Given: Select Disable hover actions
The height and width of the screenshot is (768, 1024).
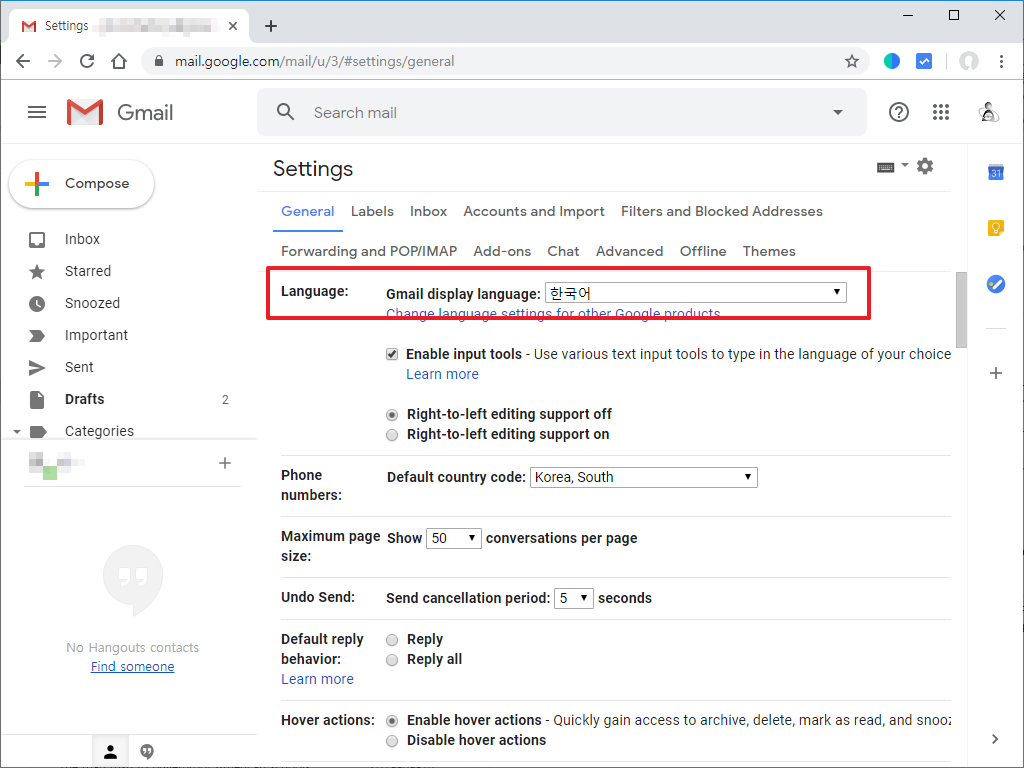Looking at the screenshot, I should pyautogui.click(x=392, y=741).
